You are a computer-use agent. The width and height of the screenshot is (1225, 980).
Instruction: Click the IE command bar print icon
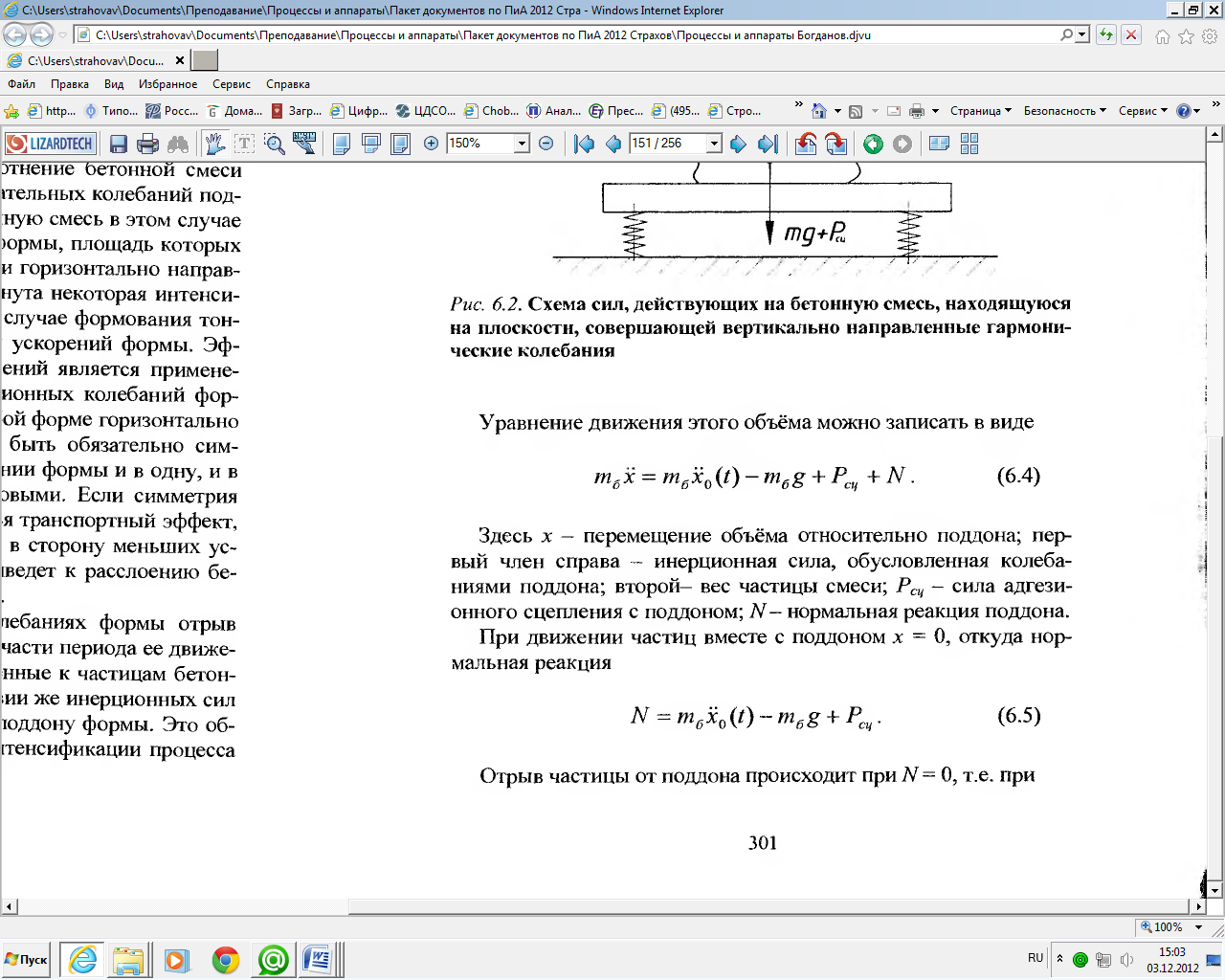click(x=917, y=111)
